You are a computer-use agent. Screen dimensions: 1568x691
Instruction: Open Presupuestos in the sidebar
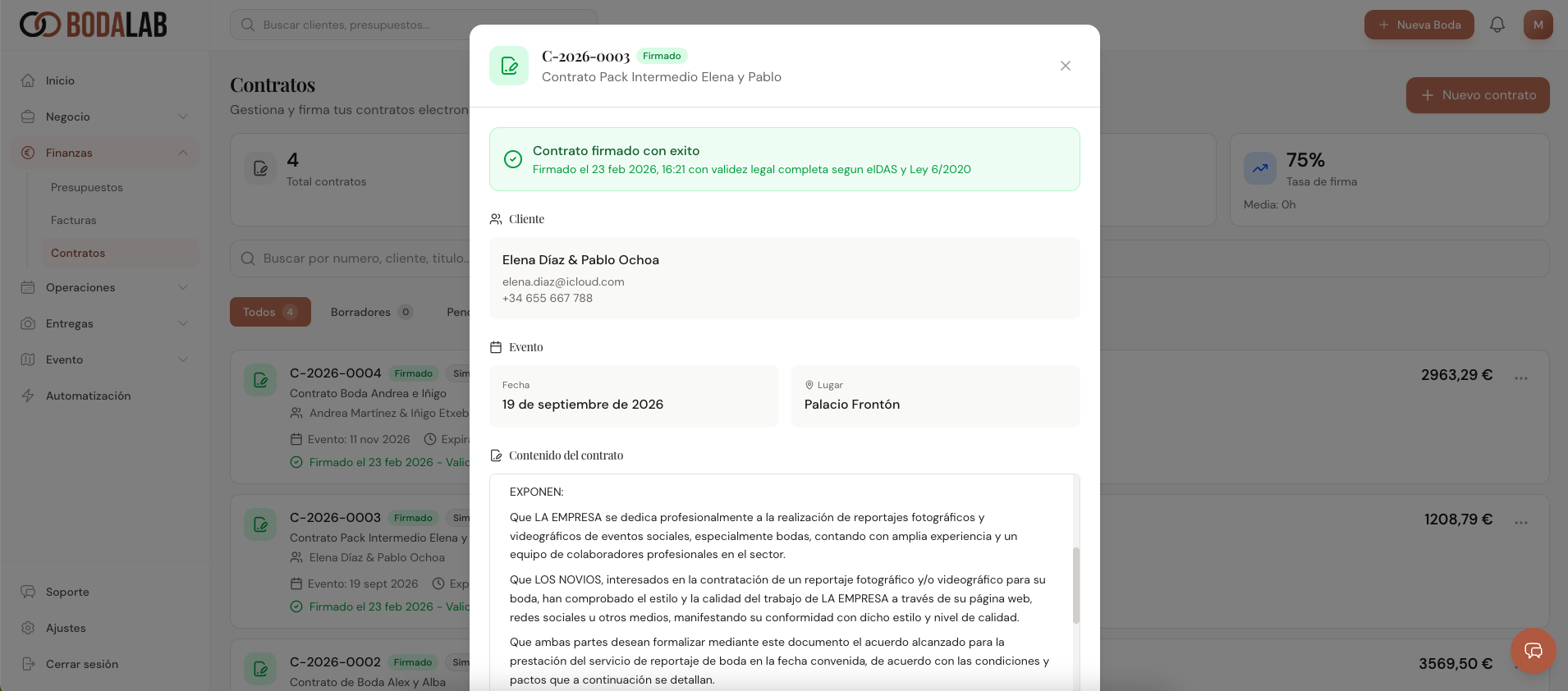87,187
